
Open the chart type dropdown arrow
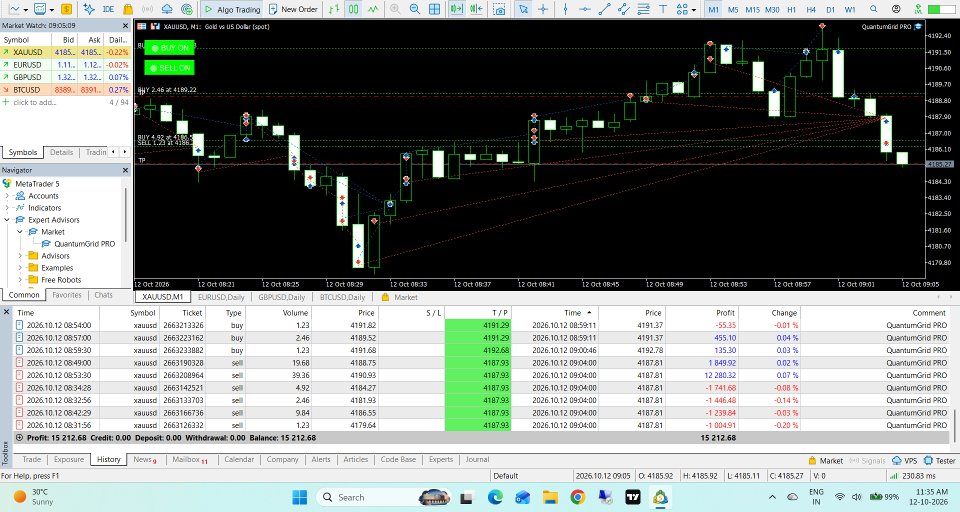26,10
